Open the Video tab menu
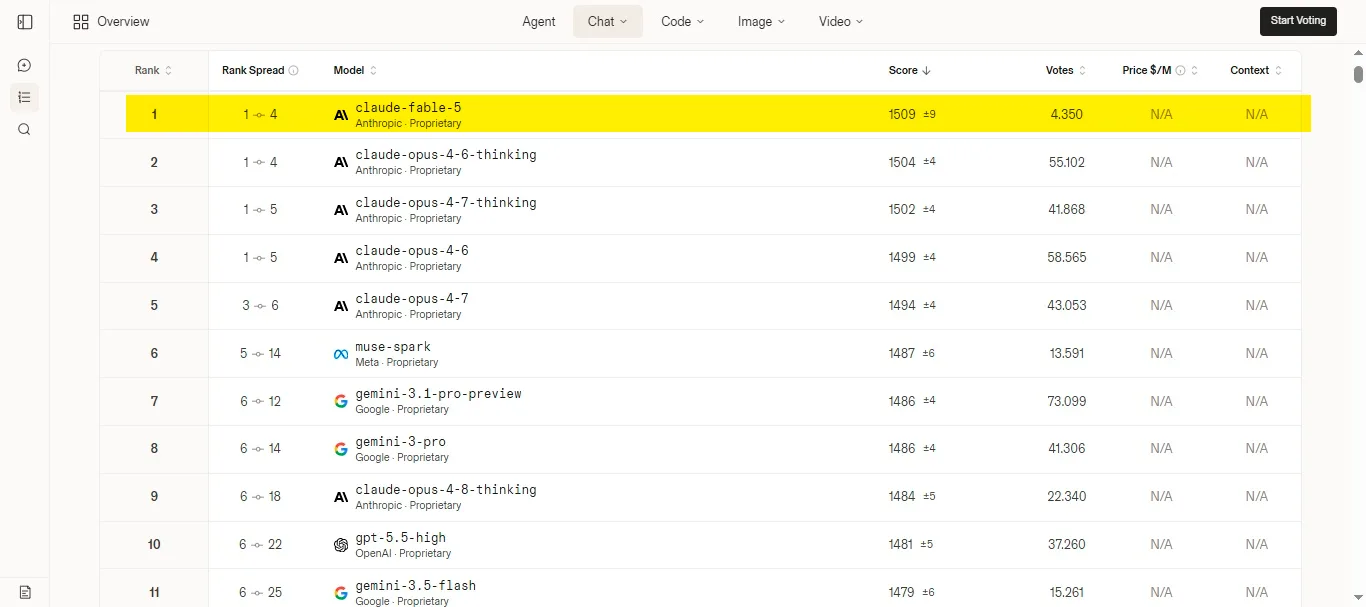Image resolution: width=1366 pixels, height=607 pixels. (840, 21)
